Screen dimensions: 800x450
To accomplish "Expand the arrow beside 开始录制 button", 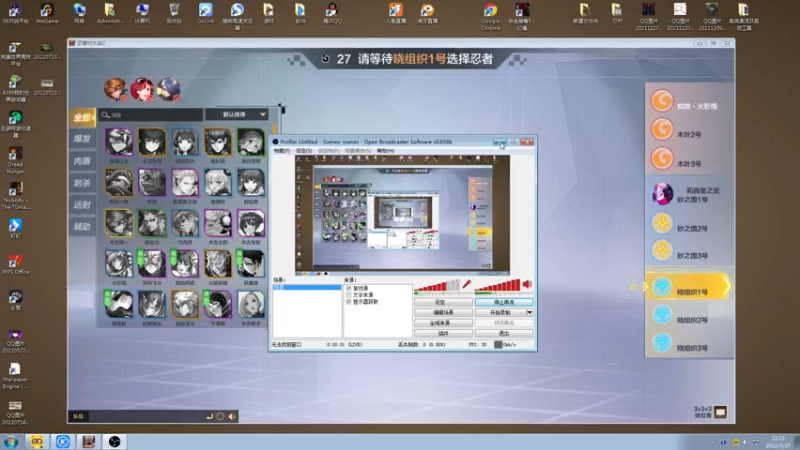I will tap(530, 312).
